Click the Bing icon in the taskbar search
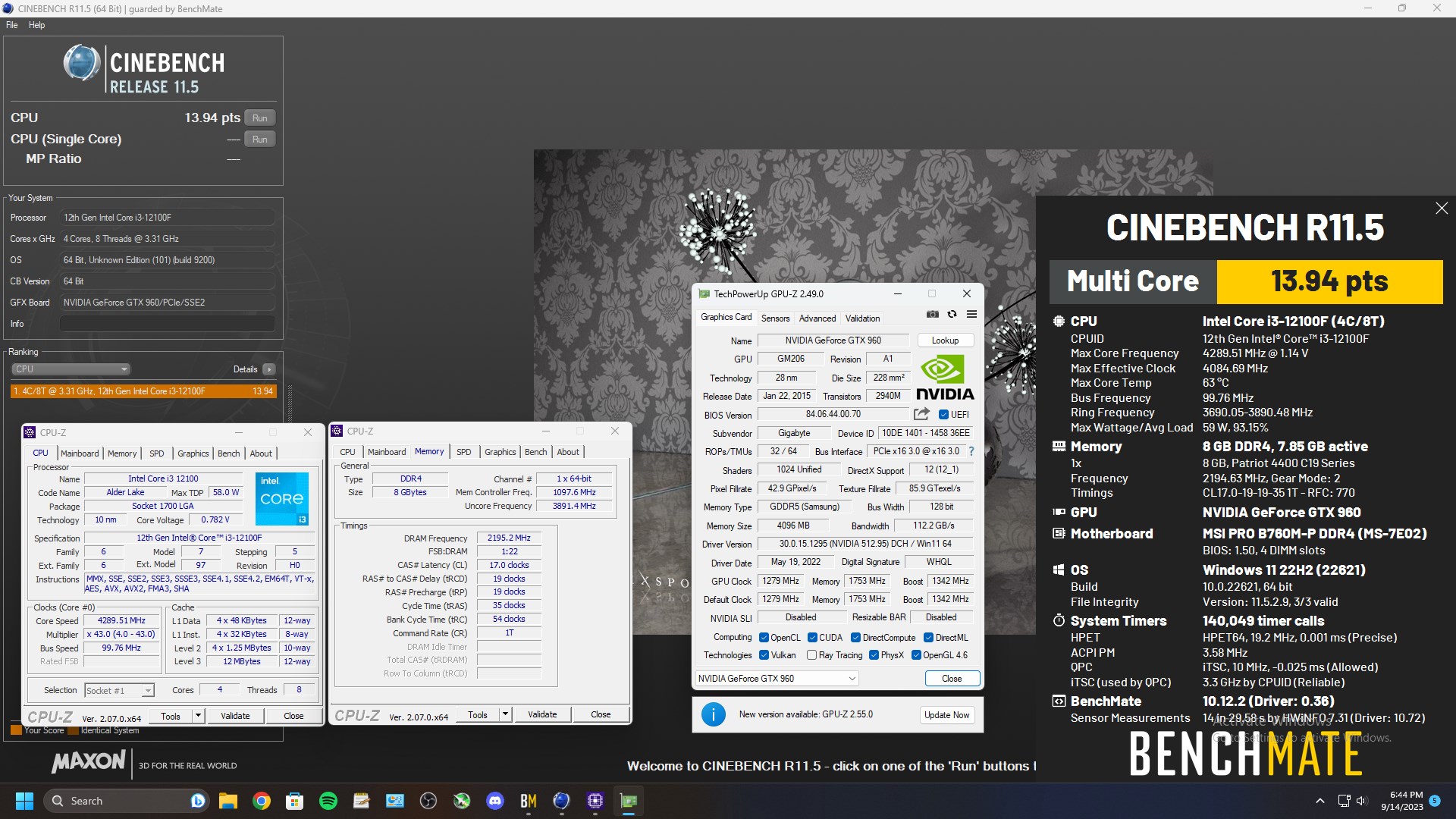 198,801
